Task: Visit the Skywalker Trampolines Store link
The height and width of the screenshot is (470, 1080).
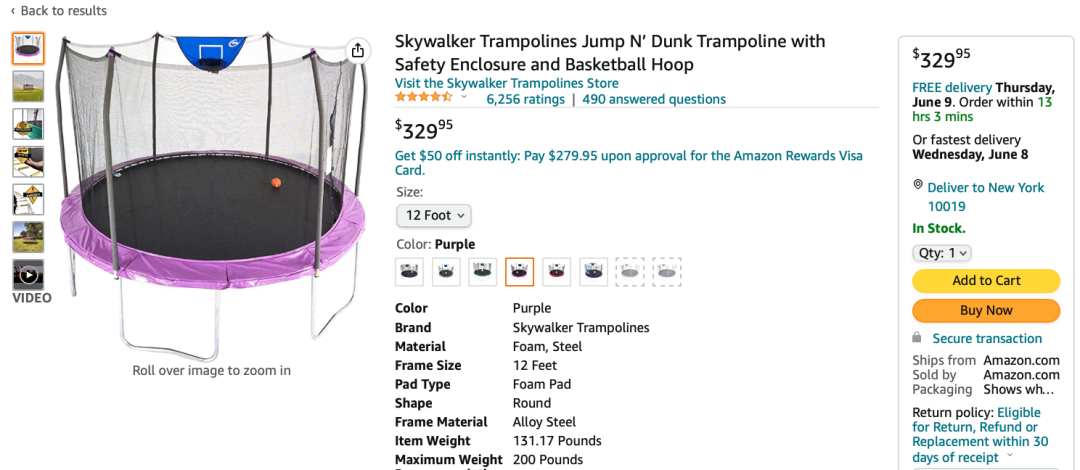Action: [506, 83]
